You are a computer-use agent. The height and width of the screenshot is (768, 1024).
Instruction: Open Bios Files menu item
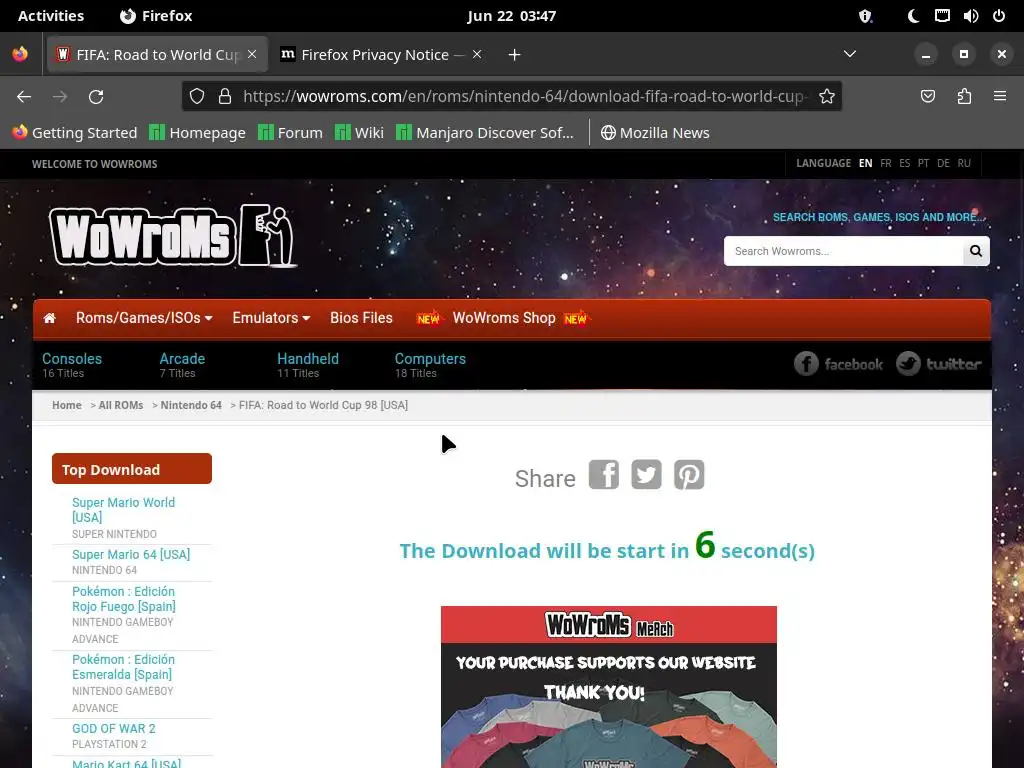click(361, 318)
